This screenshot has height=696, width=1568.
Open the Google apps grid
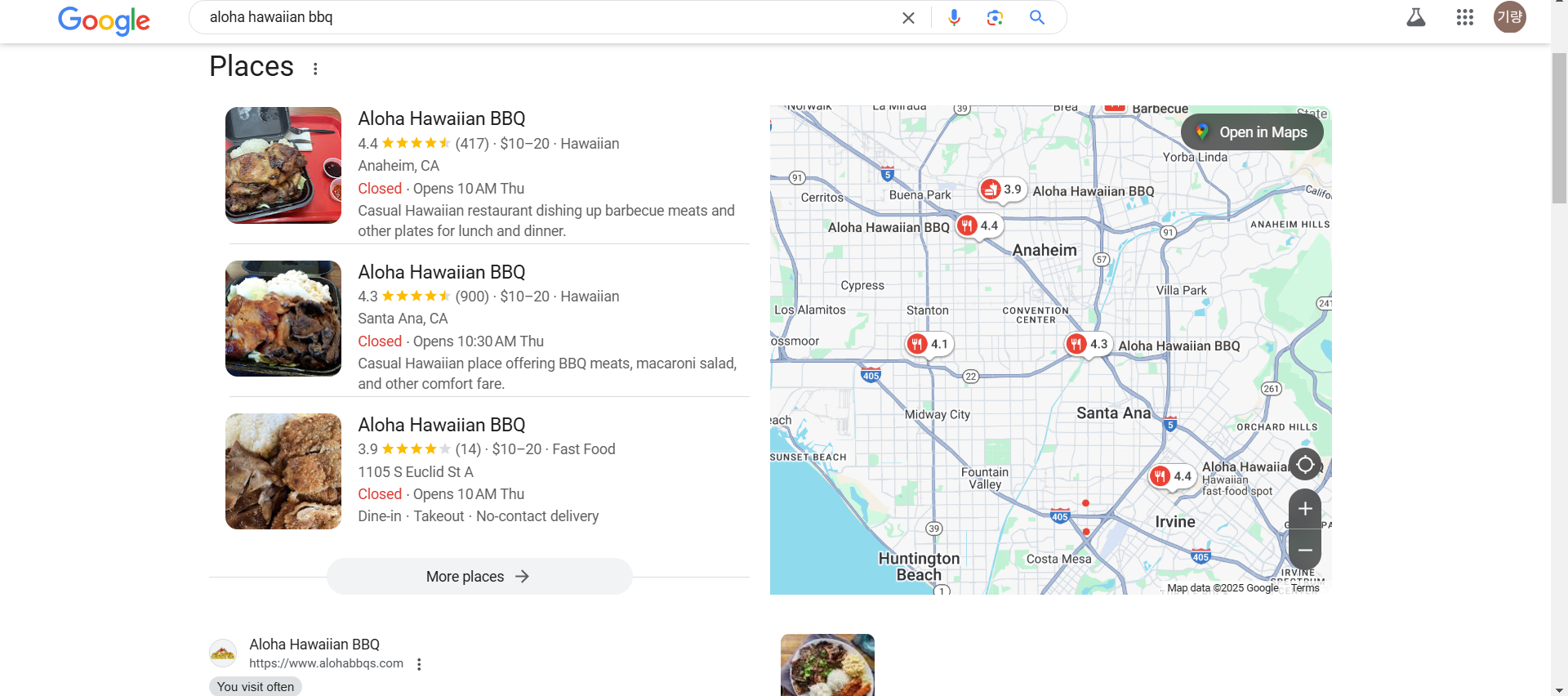tap(1465, 17)
